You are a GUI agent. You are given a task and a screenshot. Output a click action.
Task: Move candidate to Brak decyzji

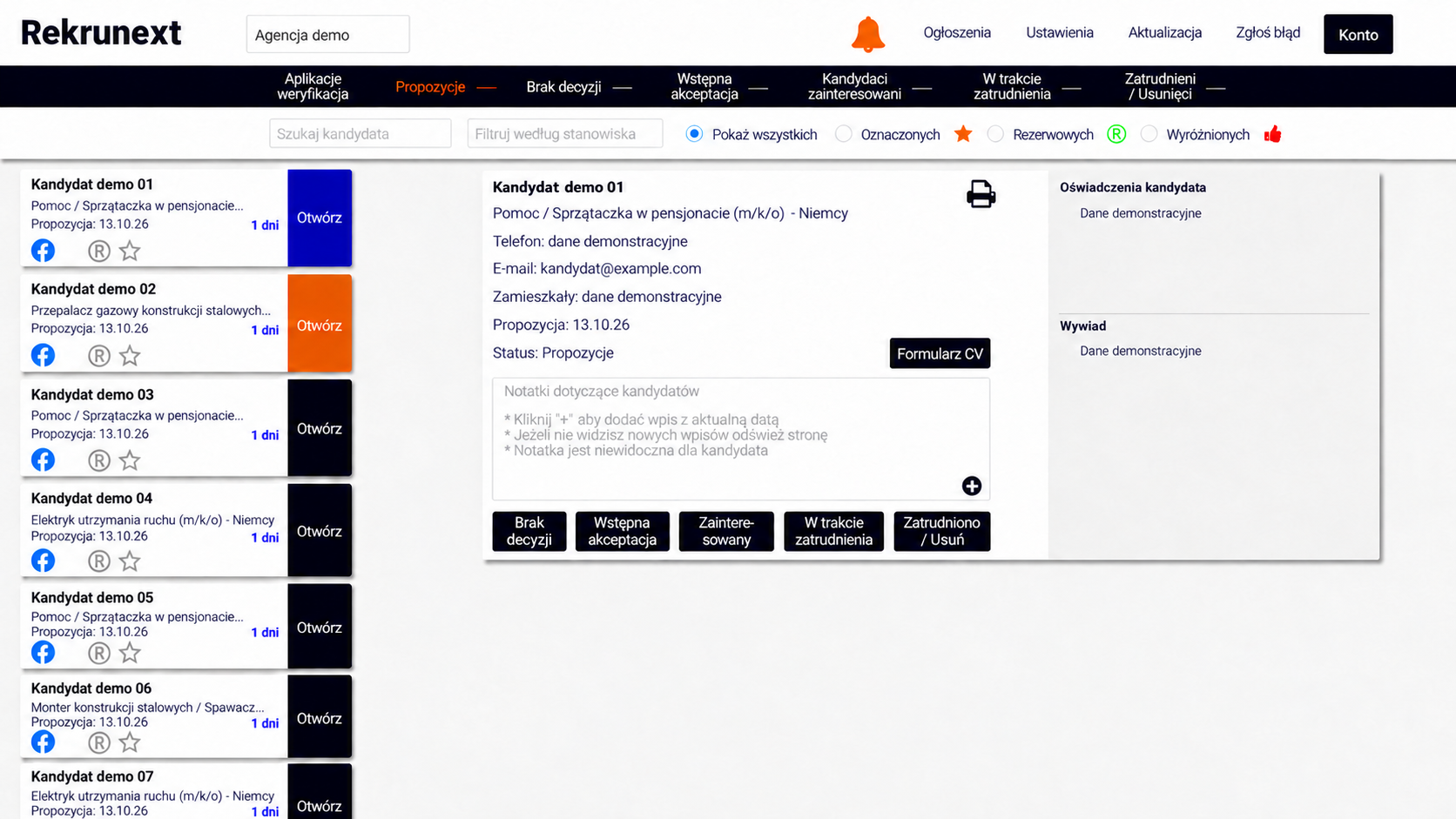(529, 531)
